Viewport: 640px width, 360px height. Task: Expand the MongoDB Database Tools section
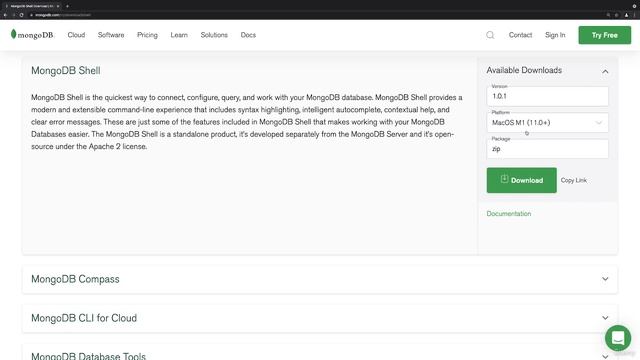click(x=320, y=353)
